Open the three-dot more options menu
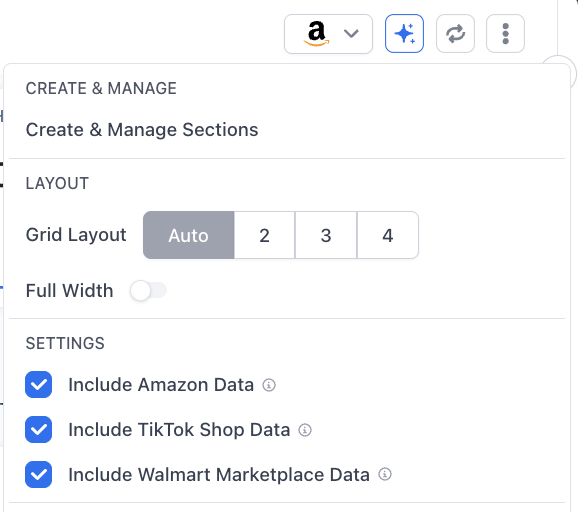Screen dimensions: 578x512 (505, 34)
